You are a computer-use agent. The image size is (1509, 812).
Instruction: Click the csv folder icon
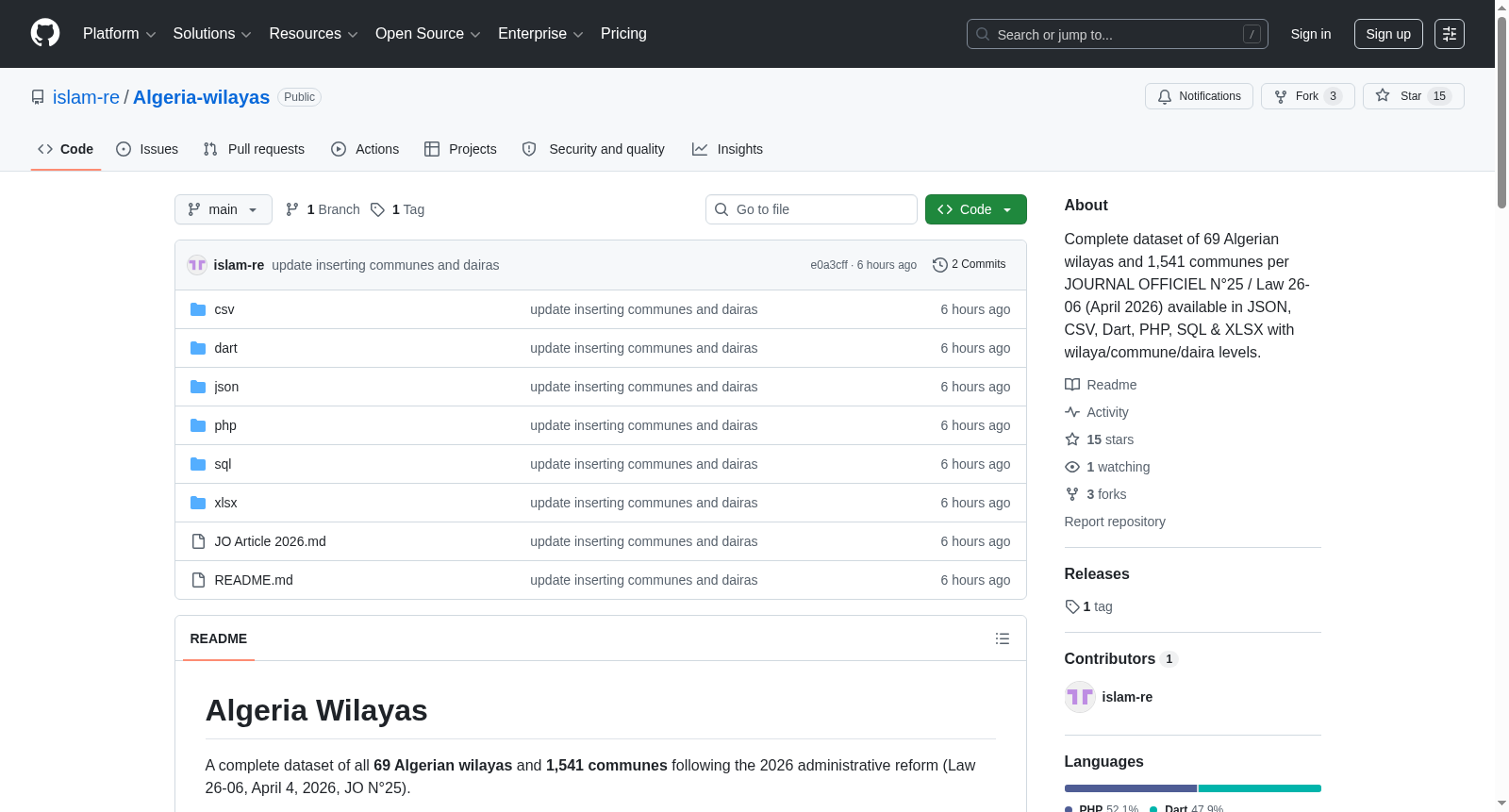point(198,309)
